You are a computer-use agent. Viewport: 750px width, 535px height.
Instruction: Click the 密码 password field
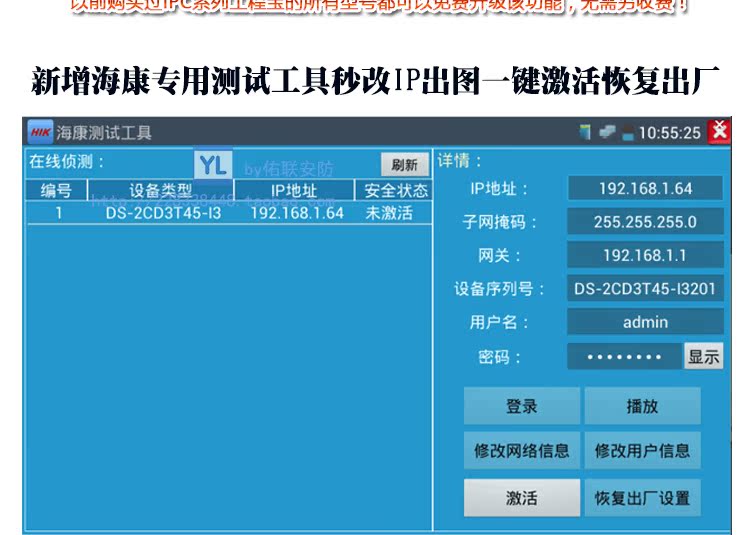625,356
